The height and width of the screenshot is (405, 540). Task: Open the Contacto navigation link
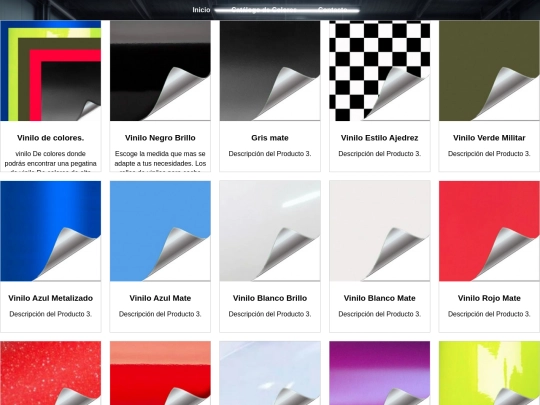(332, 10)
